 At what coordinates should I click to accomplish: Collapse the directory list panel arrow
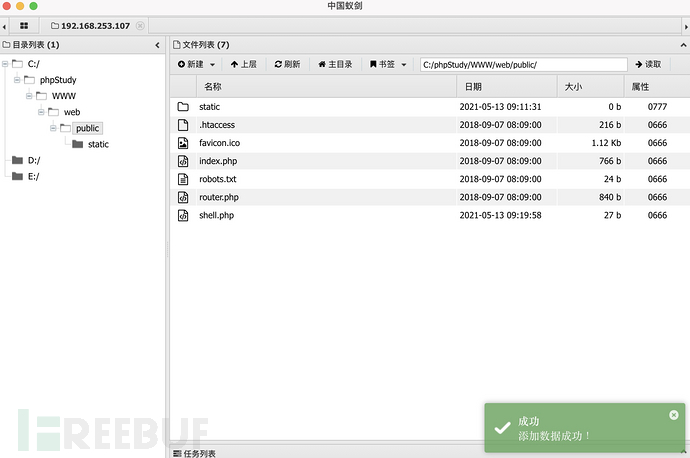(x=158, y=45)
